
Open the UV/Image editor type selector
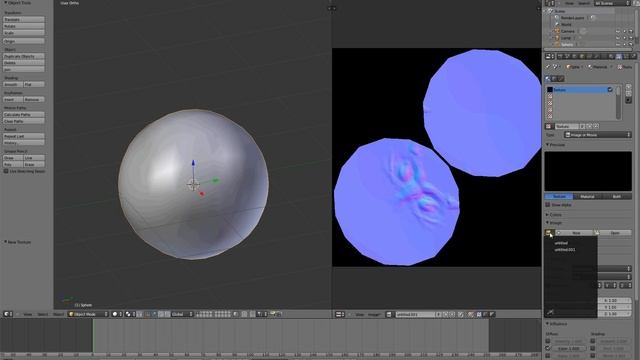click(x=340, y=314)
